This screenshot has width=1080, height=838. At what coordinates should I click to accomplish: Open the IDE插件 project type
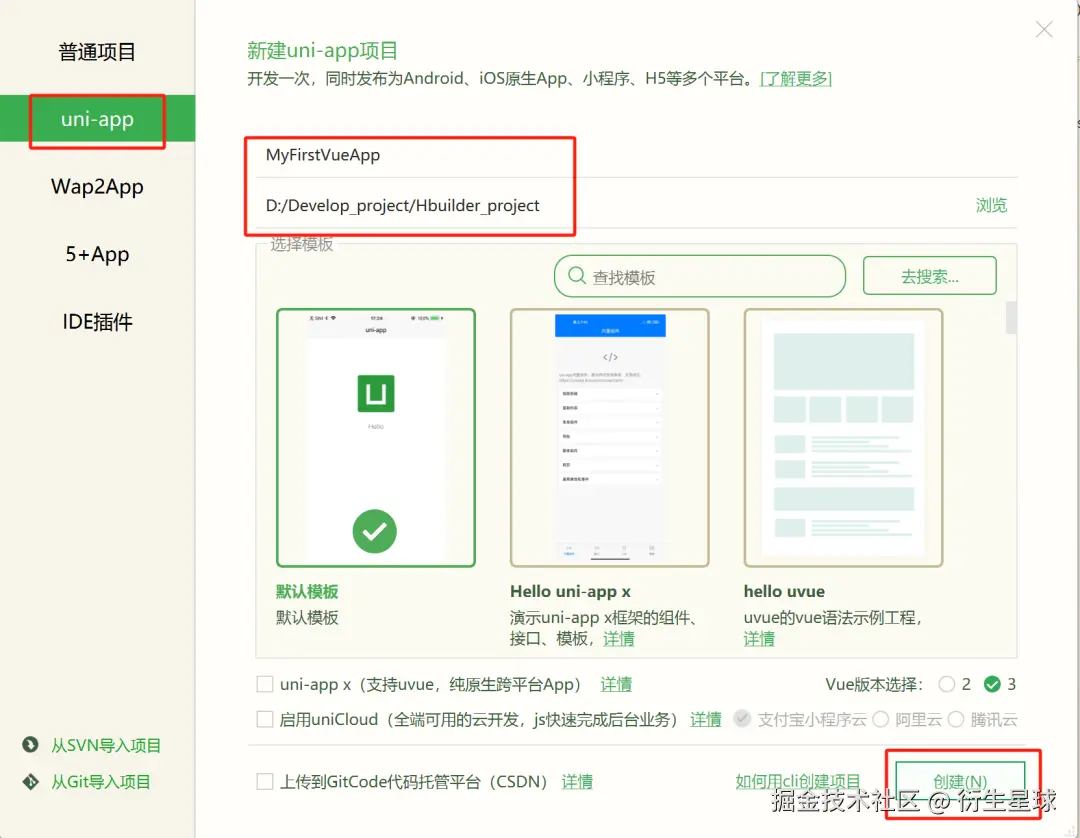(97, 322)
